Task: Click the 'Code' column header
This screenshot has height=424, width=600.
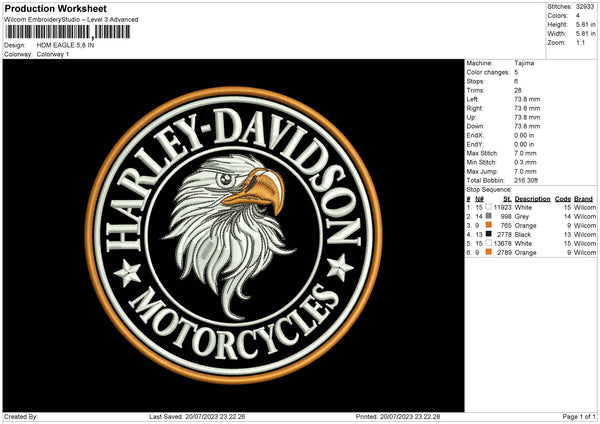Action: click(x=563, y=199)
